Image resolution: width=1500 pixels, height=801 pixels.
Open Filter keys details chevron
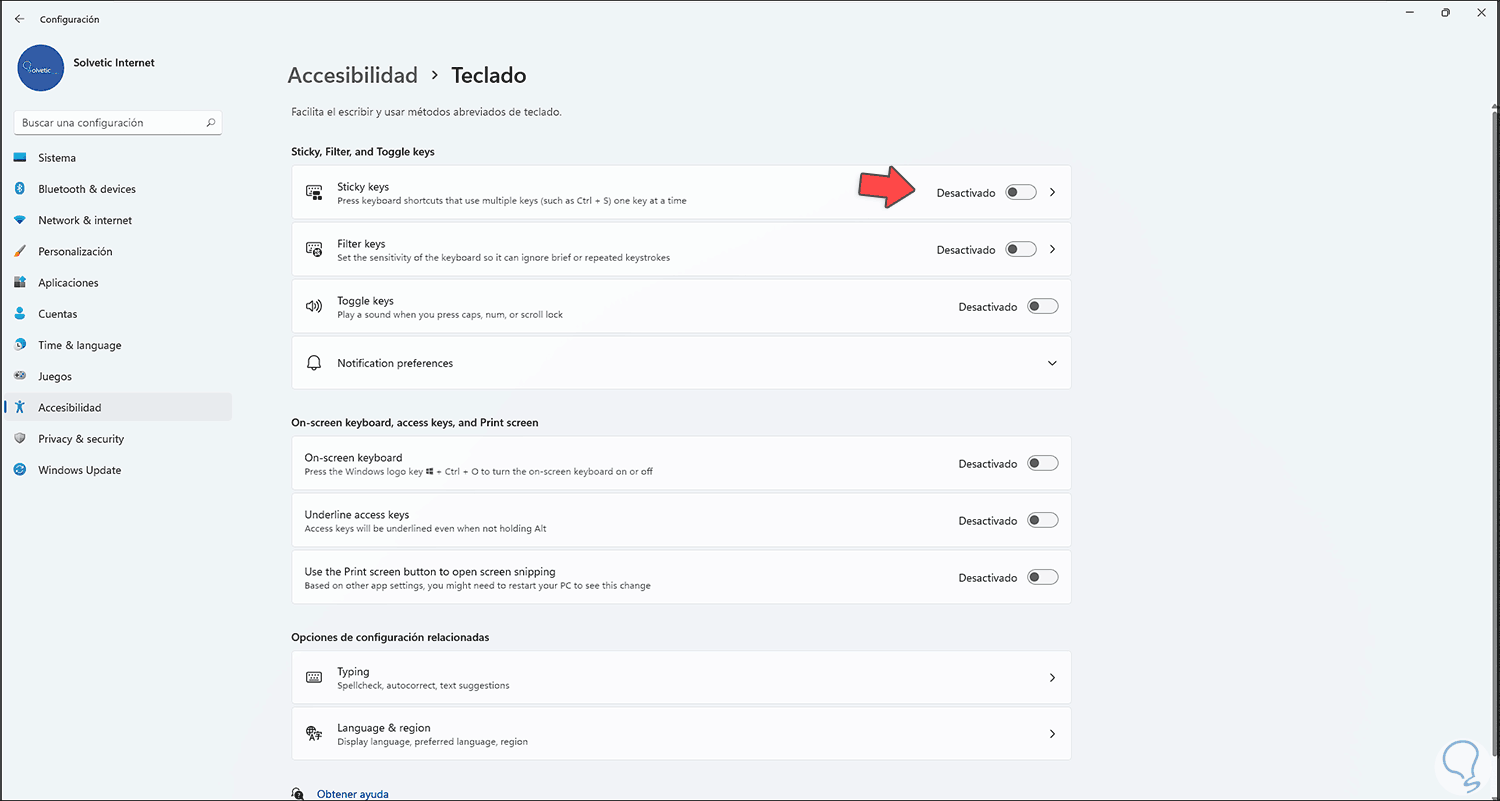point(1052,250)
